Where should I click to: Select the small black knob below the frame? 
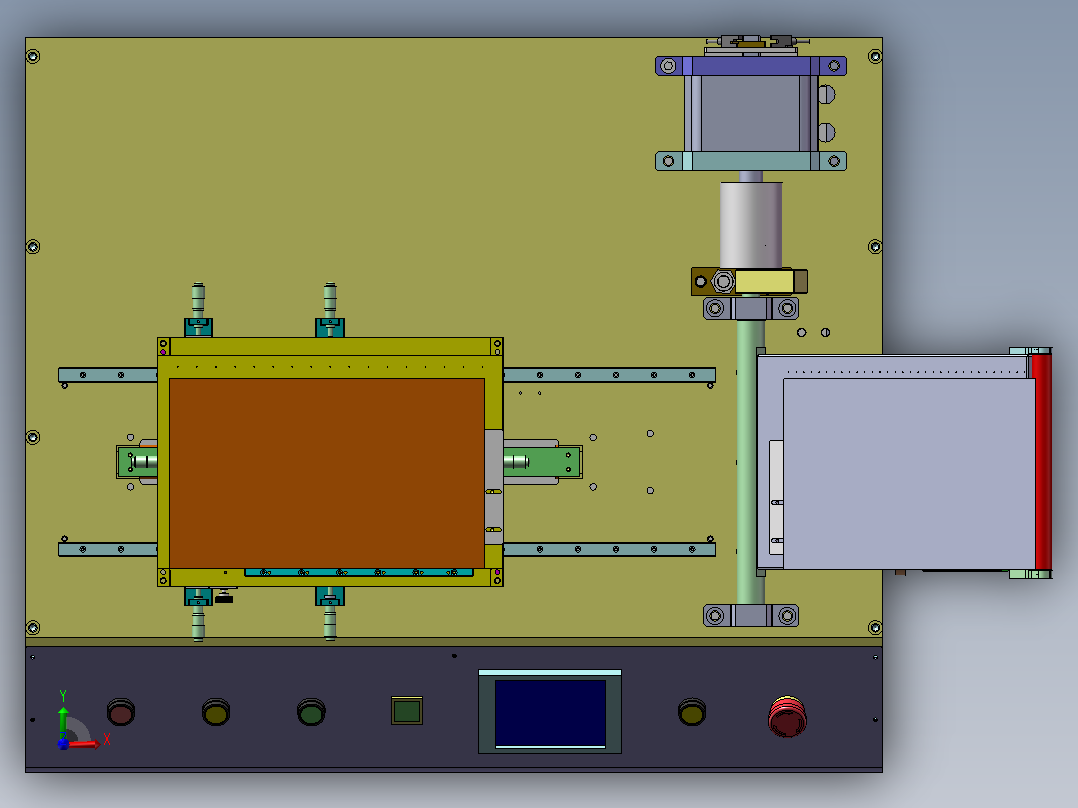224,598
